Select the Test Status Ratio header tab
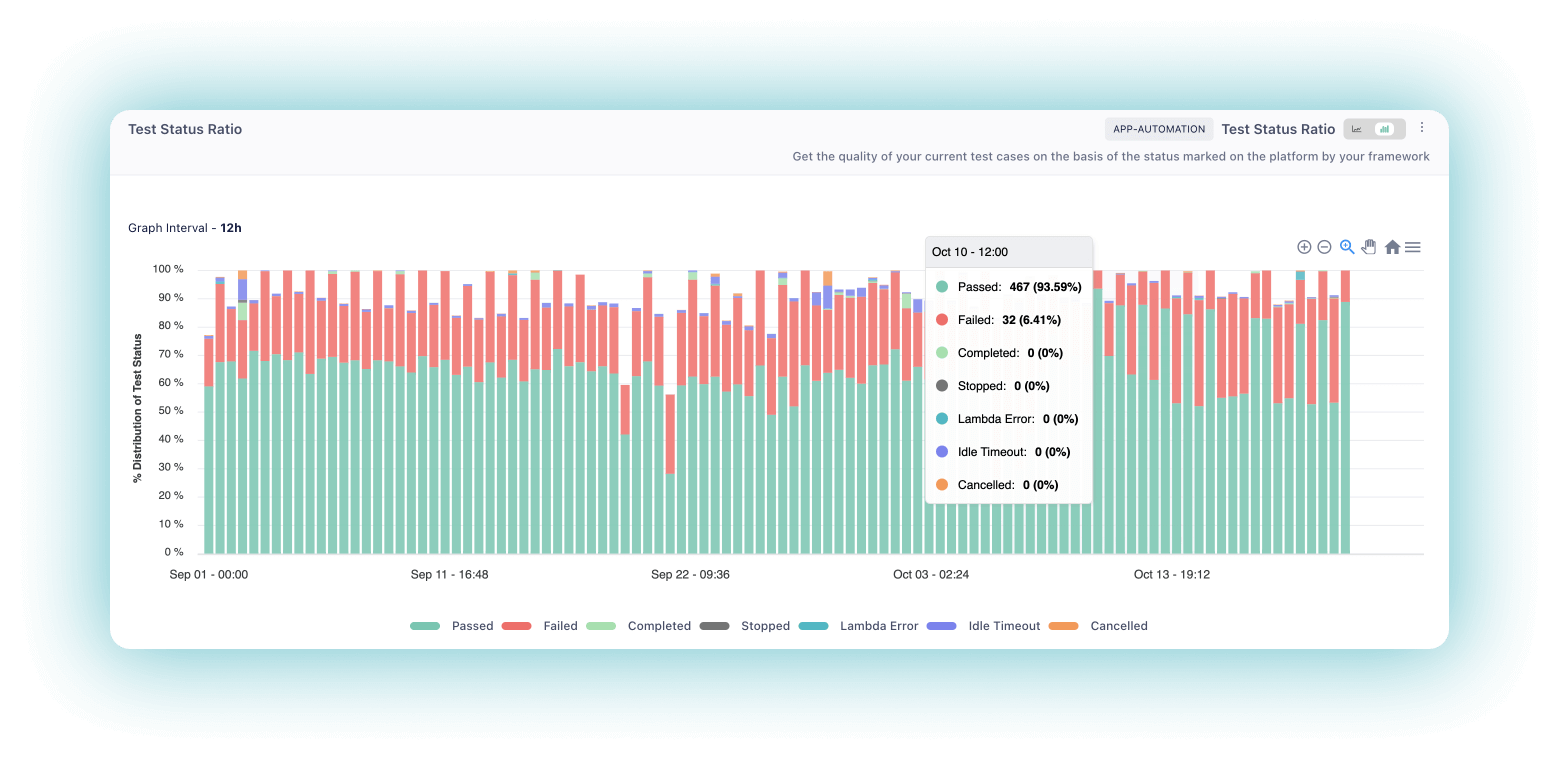 point(1278,129)
